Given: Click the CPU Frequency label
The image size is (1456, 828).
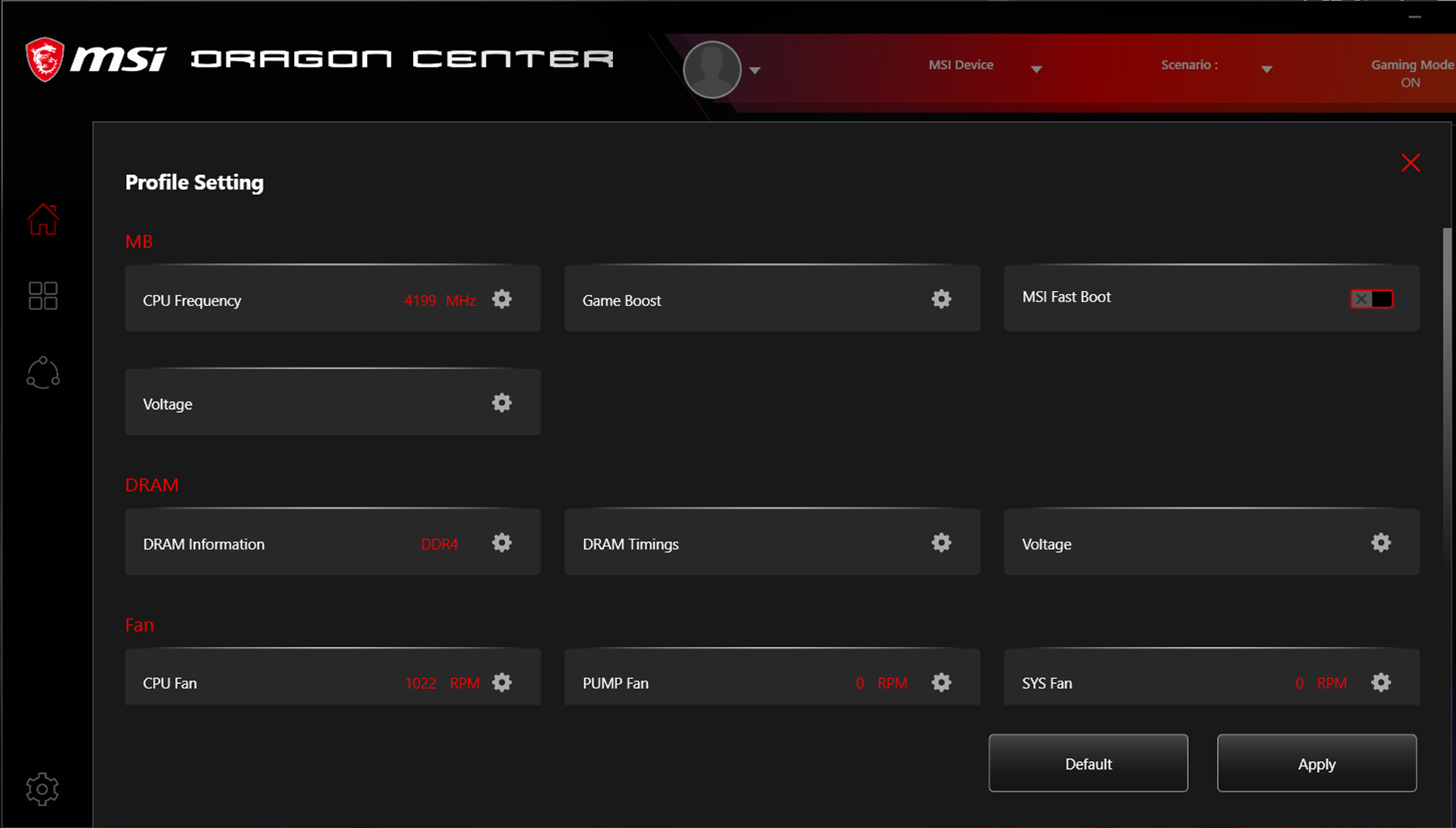Looking at the screenshot, I should pyautogui.click(x=192, y=301).
